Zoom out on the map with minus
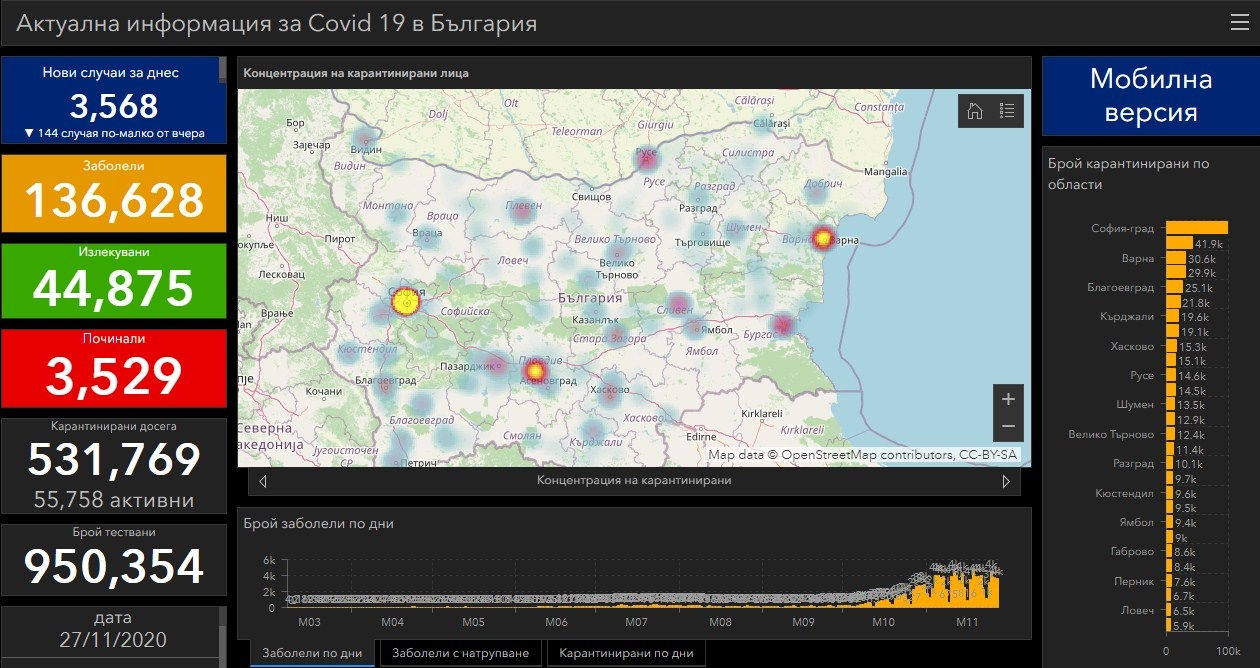Image resolution: width=1260 pixels, height=668 pixels. [x=1008, y=427]
